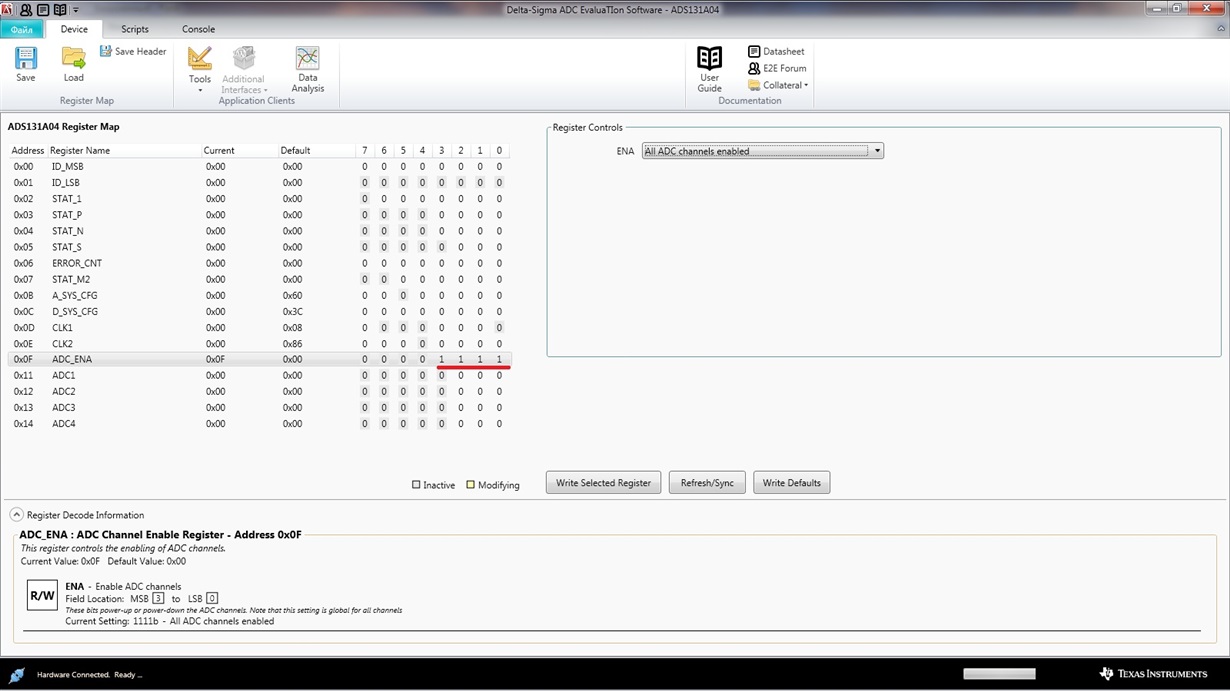1230x691 pixels.
Task: Switch to the Device tab
Action: pyautogui.click(x=74, y=29)
